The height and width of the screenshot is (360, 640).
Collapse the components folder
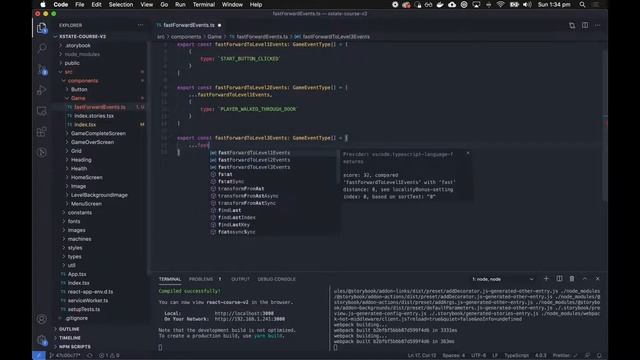[83, 81]
